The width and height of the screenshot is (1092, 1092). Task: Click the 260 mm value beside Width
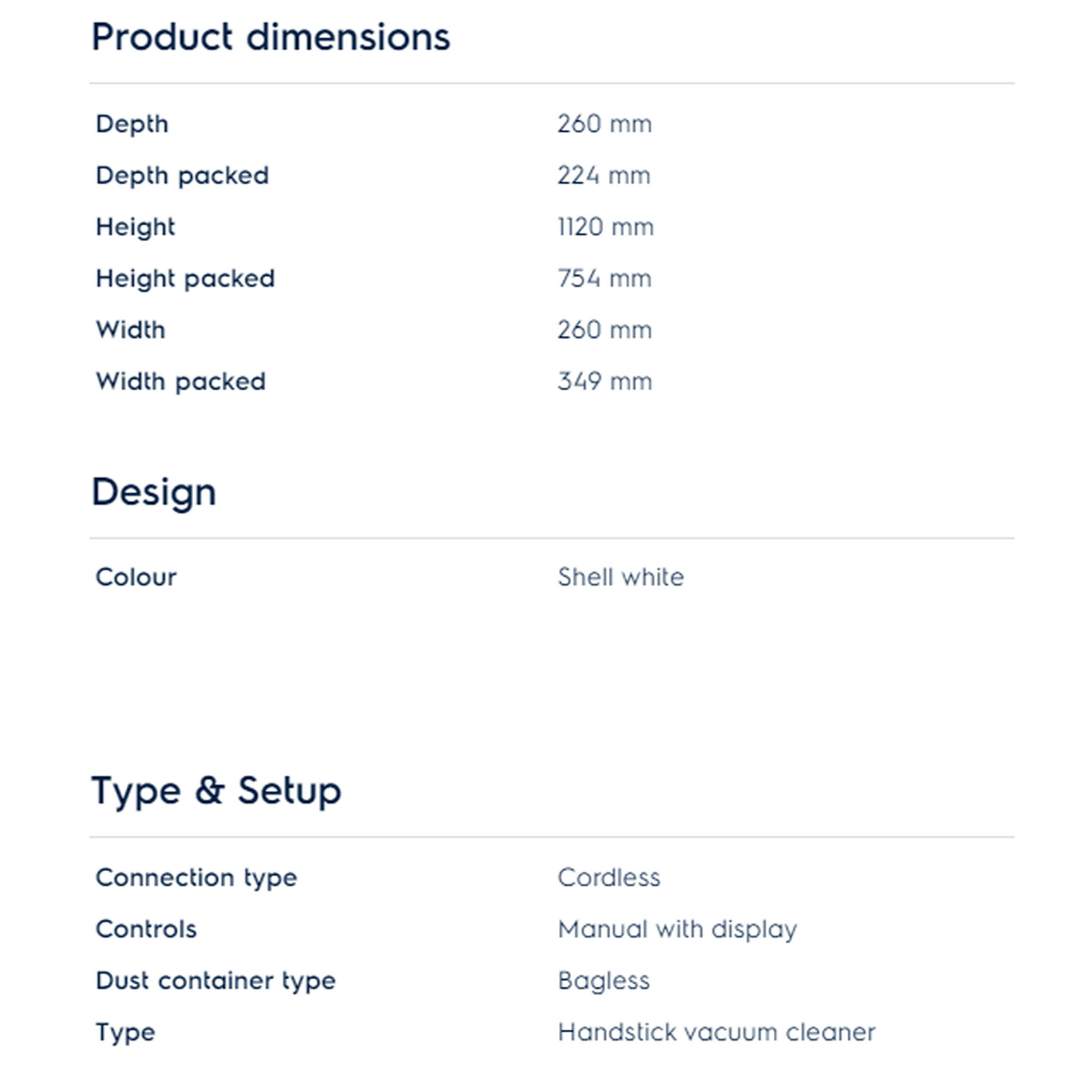(604, 330)
